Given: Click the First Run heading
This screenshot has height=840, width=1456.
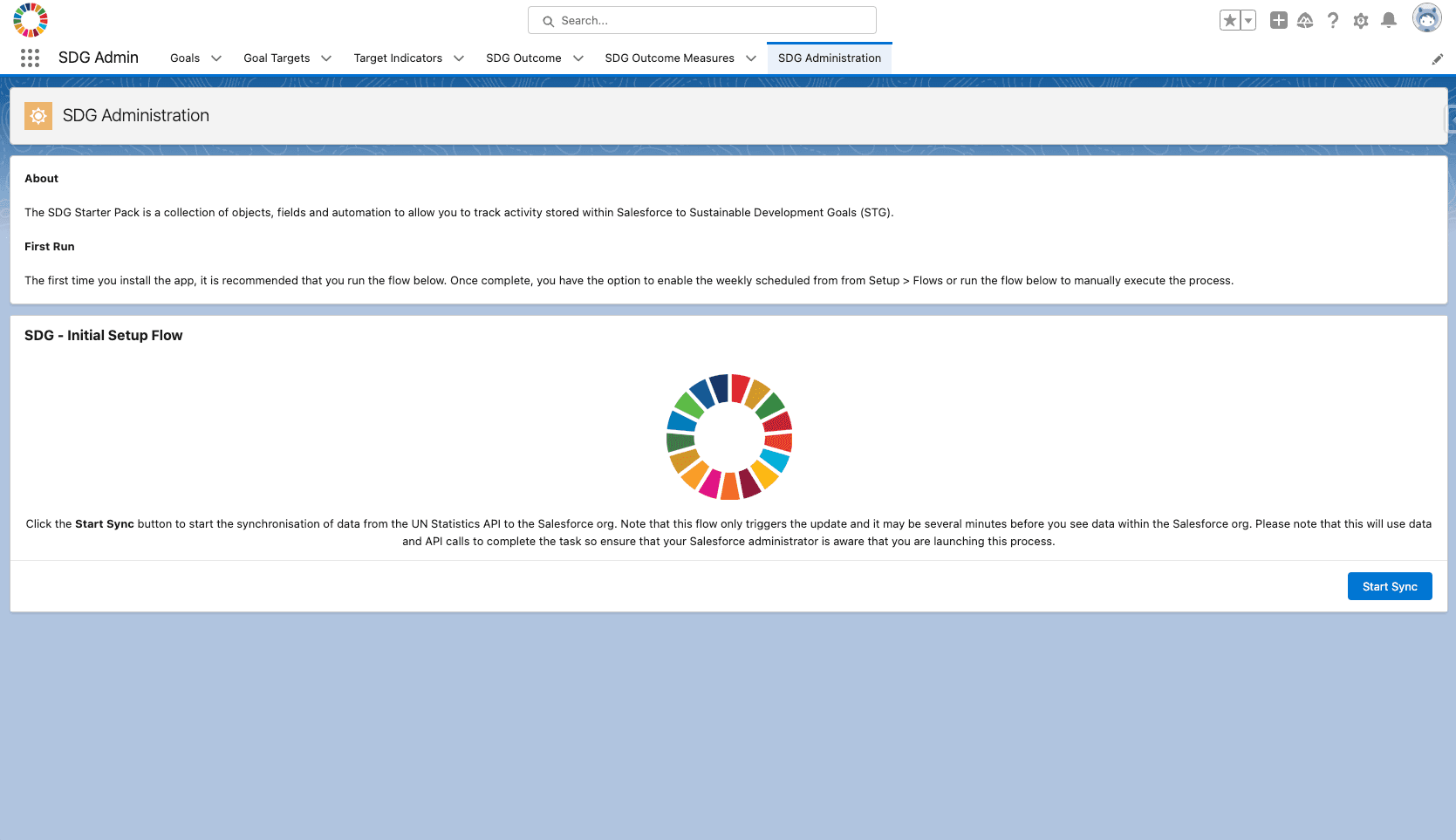Looking at the screenshot, I should click(x=50, y=246).
